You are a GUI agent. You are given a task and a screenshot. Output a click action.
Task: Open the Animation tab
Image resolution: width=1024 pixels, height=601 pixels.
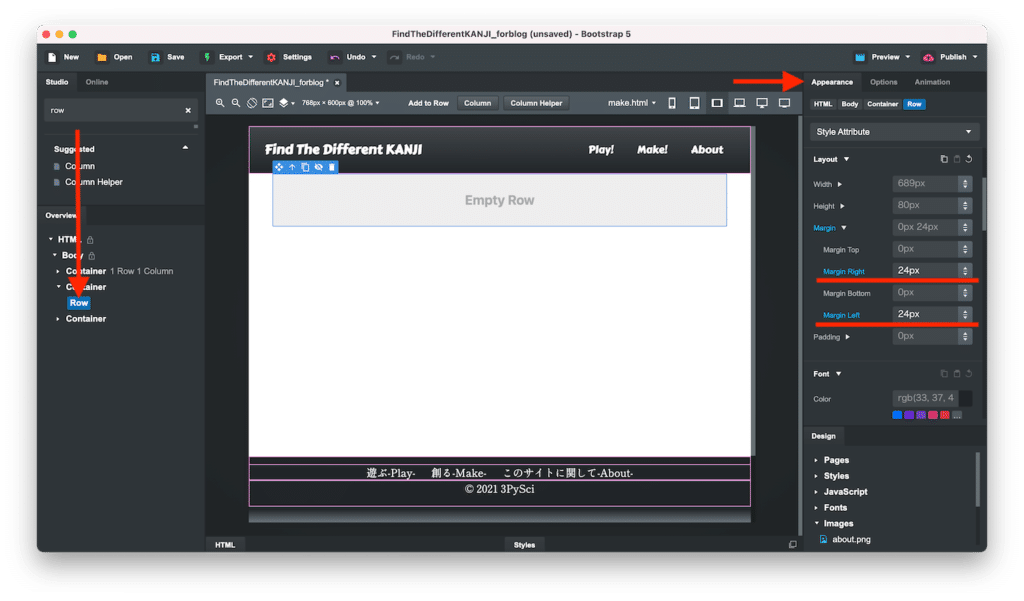932,82
